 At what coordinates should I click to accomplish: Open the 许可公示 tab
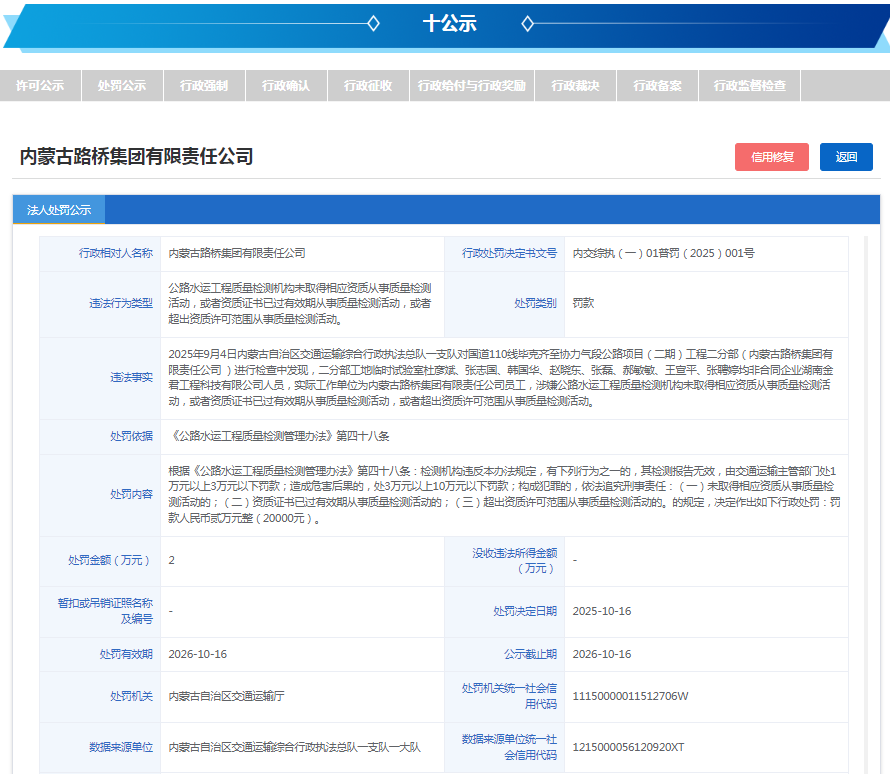pos(40,86)
